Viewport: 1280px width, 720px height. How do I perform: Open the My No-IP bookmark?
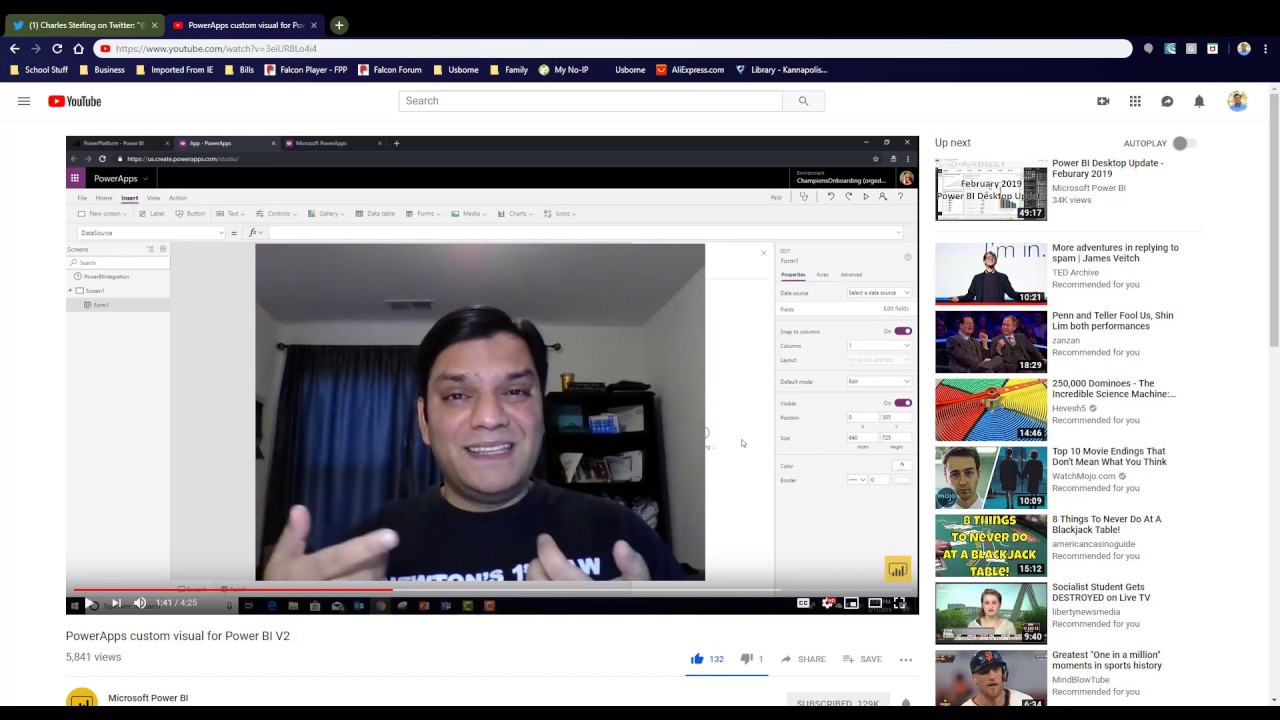(564, 70)
